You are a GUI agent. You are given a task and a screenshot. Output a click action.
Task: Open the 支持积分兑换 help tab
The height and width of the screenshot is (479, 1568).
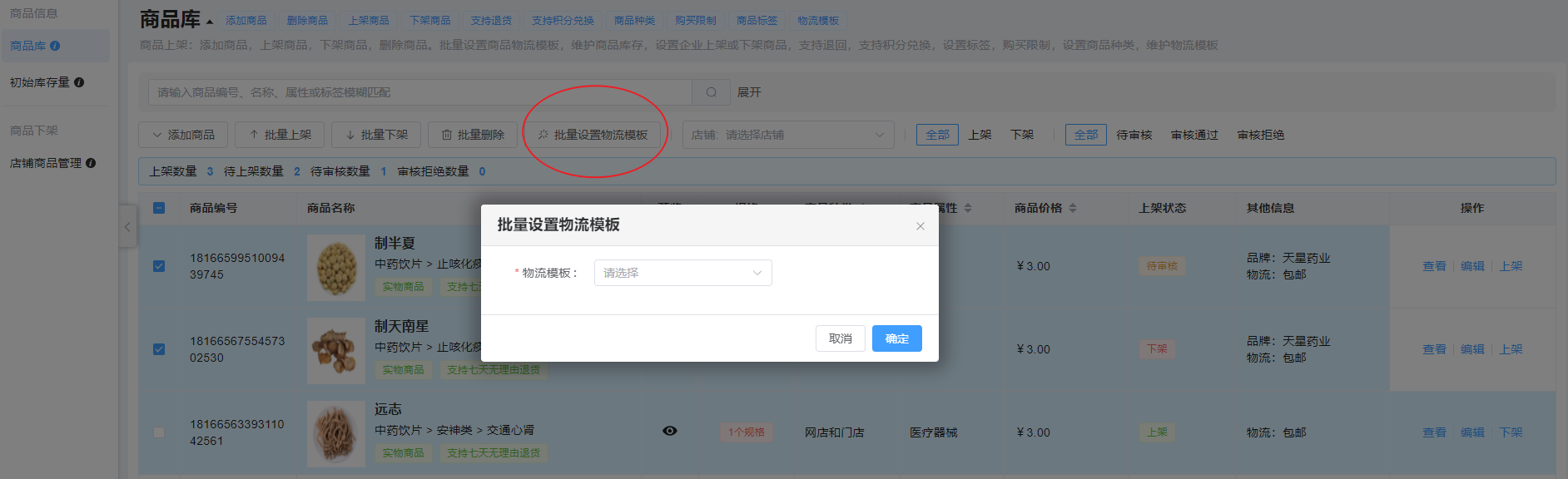point(563,21)
